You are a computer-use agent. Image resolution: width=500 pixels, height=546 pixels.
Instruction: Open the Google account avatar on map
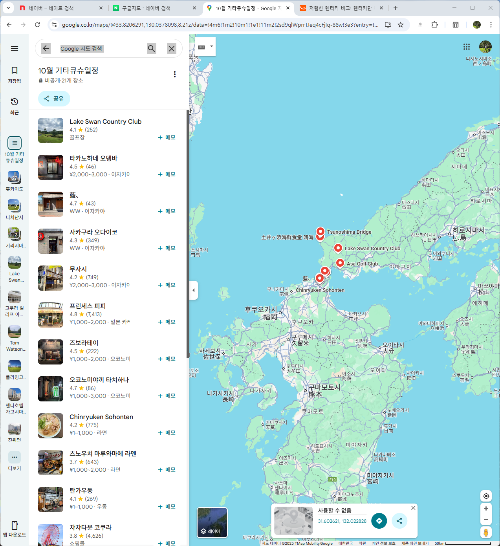[x=485, y=47]
